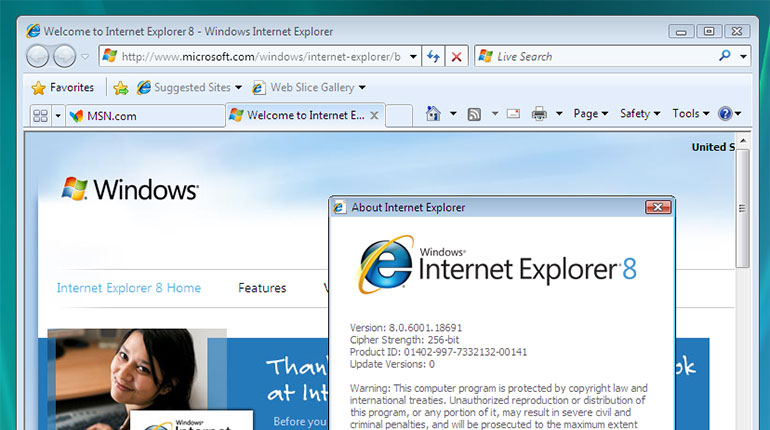
Task: Click the Cipher Strength 256-bit text
Action: click(404, 340)
